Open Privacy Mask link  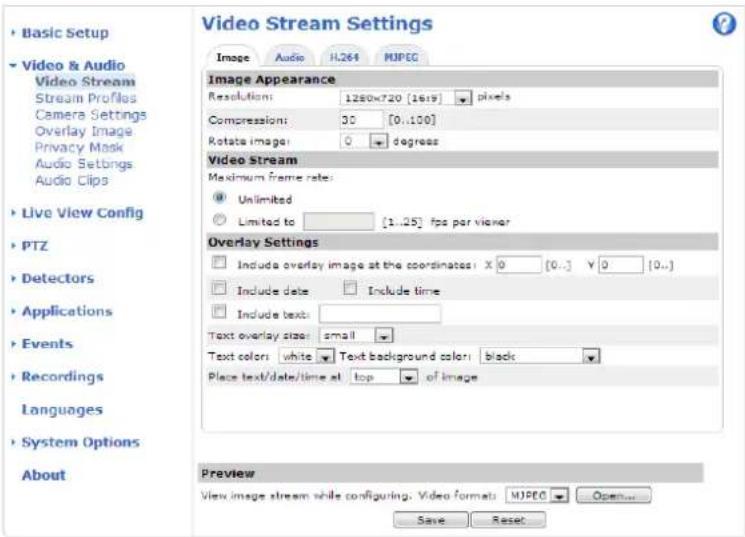pyautogui.click(x=79, y=147)
